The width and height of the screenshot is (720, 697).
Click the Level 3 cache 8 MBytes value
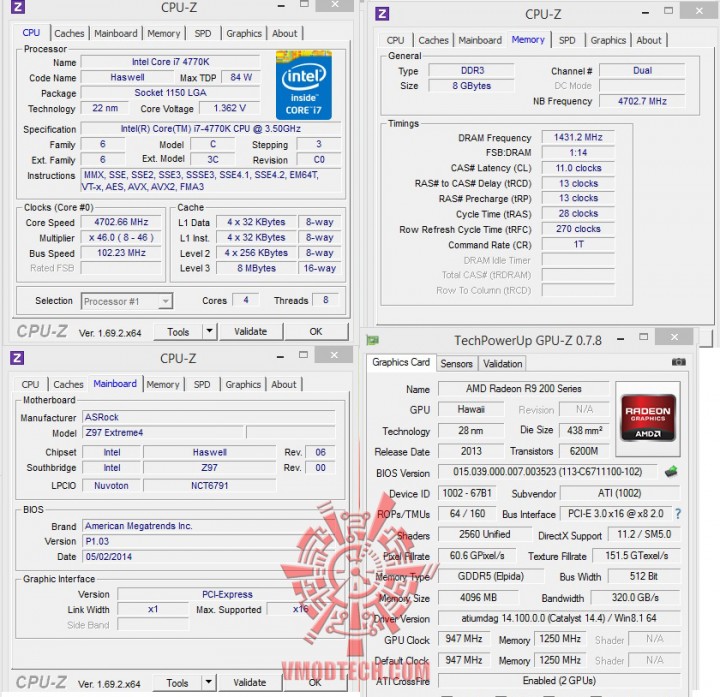click(x=256, y=268)
